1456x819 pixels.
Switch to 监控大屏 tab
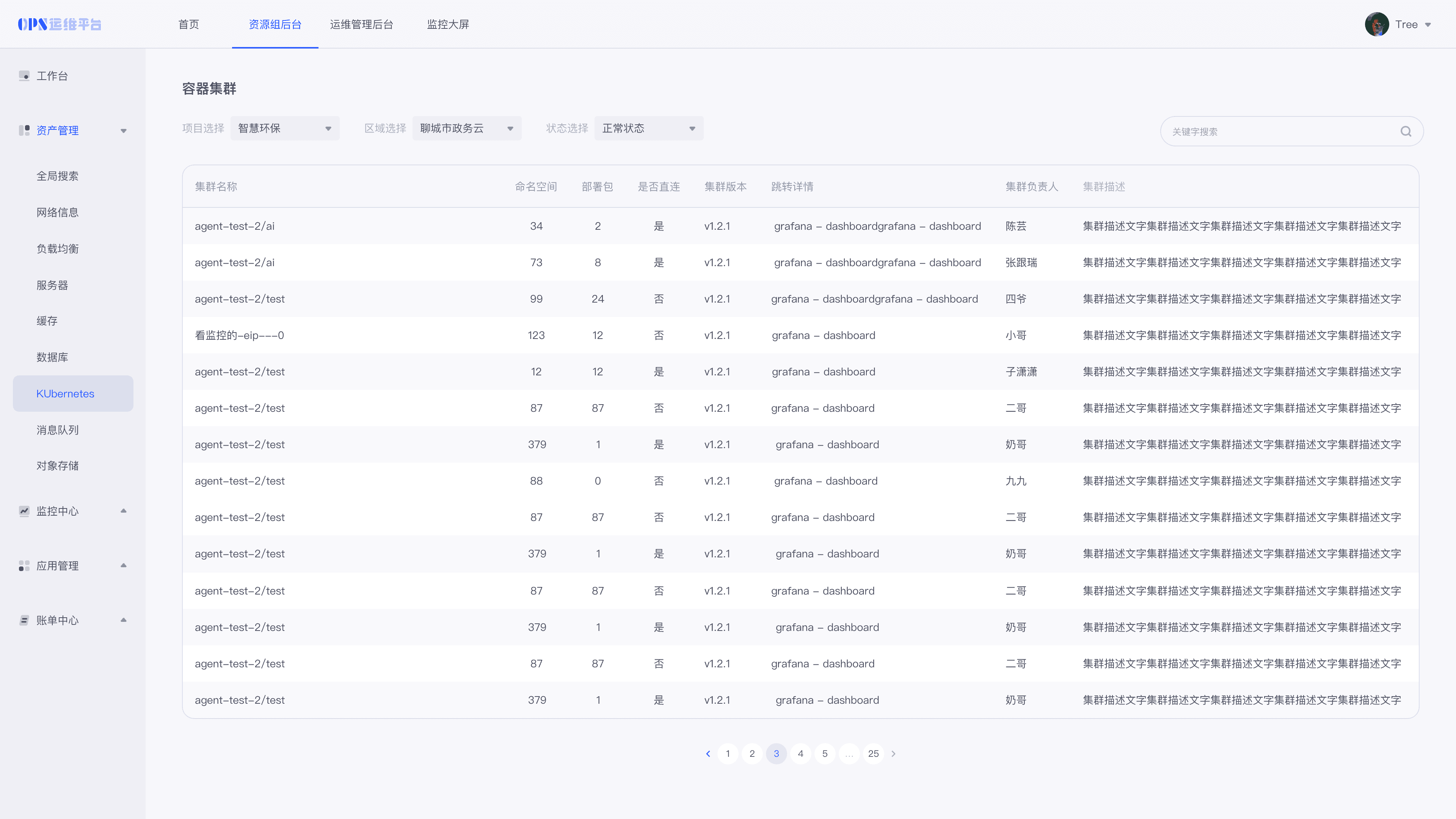click(448, 24)
